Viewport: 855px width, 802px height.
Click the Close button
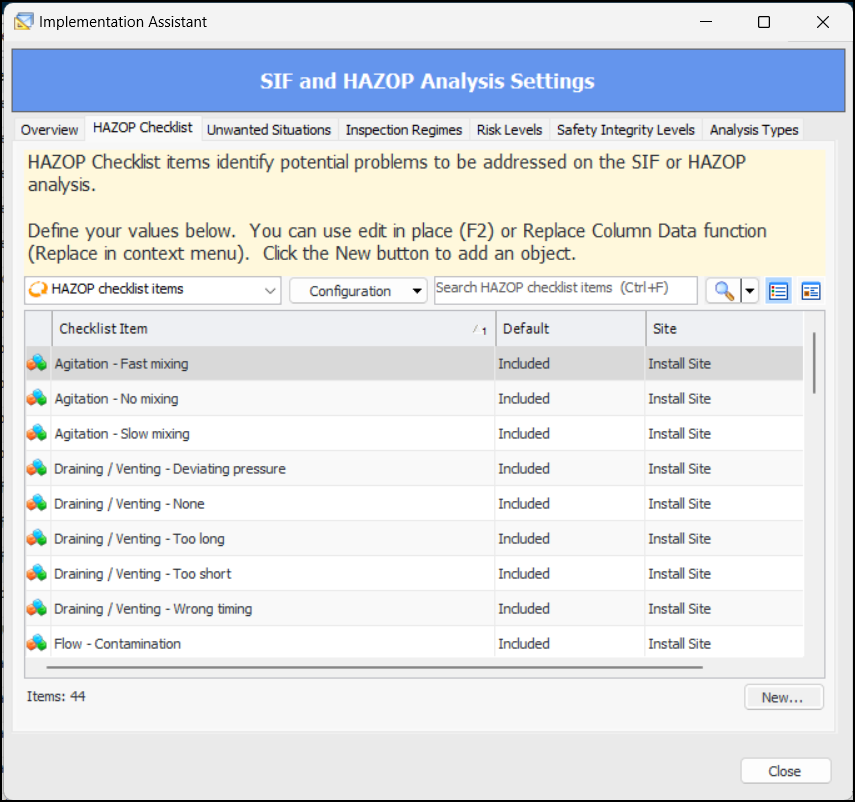click(785, 771)
